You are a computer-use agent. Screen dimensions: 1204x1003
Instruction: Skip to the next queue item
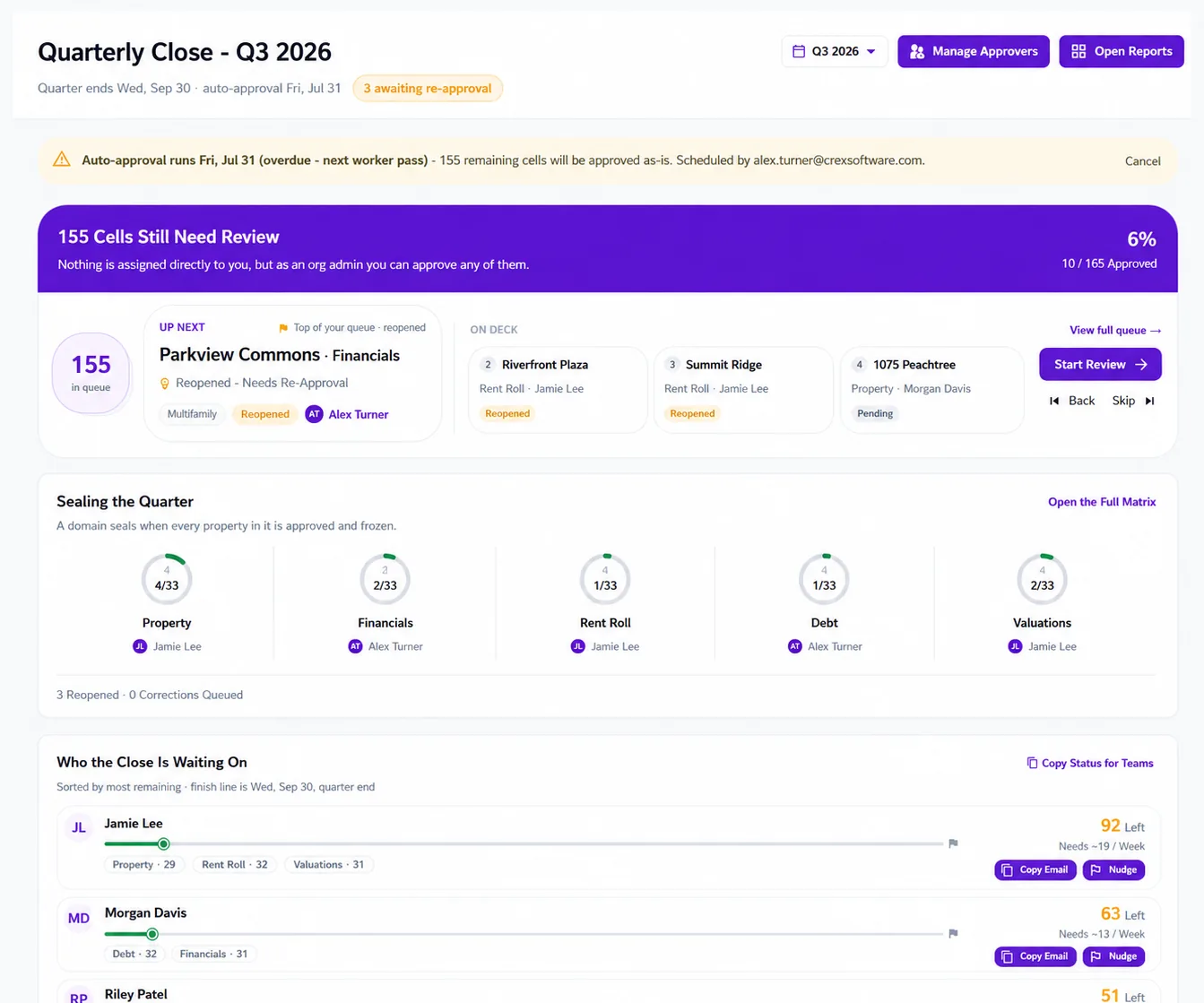1133,401
